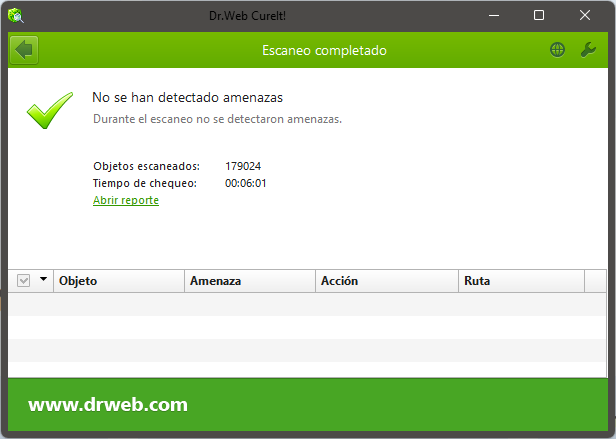The image size is (616, 439).
Task: Click the 'Tiempo de chequeo:' label
Action: click(145, 183)
